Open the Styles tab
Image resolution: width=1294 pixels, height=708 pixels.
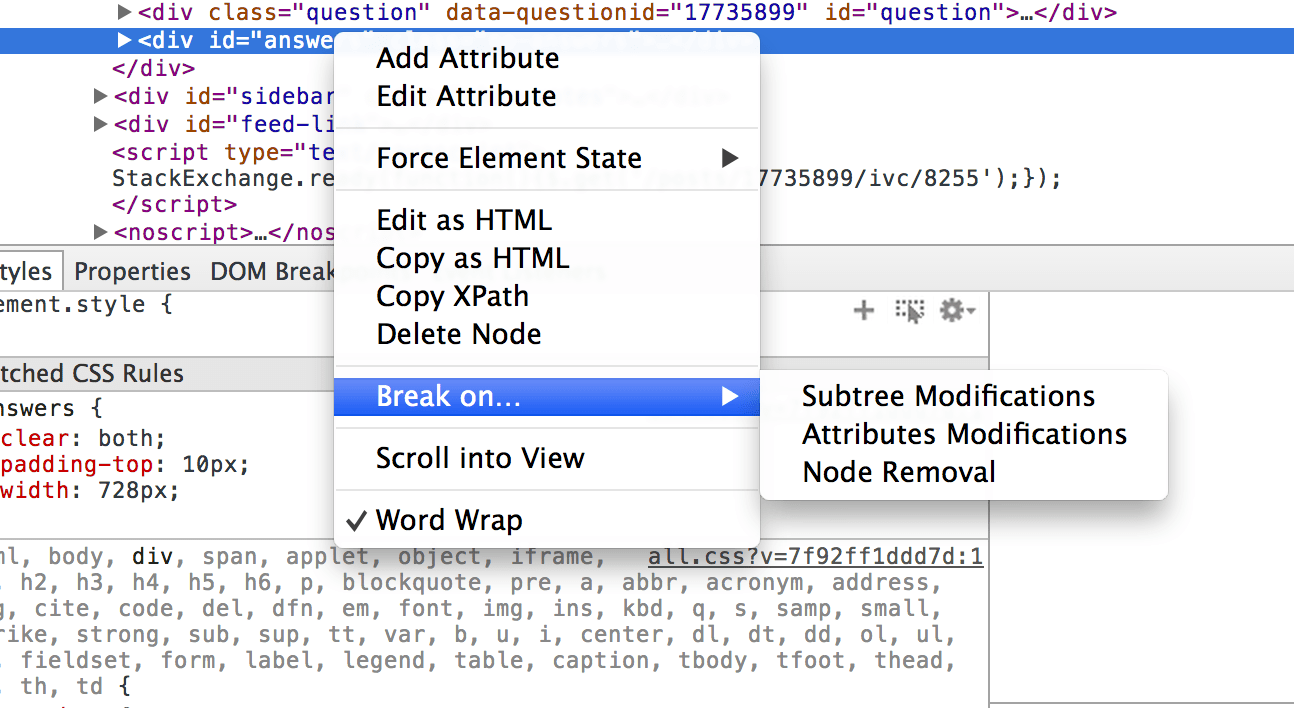[30, 272]
